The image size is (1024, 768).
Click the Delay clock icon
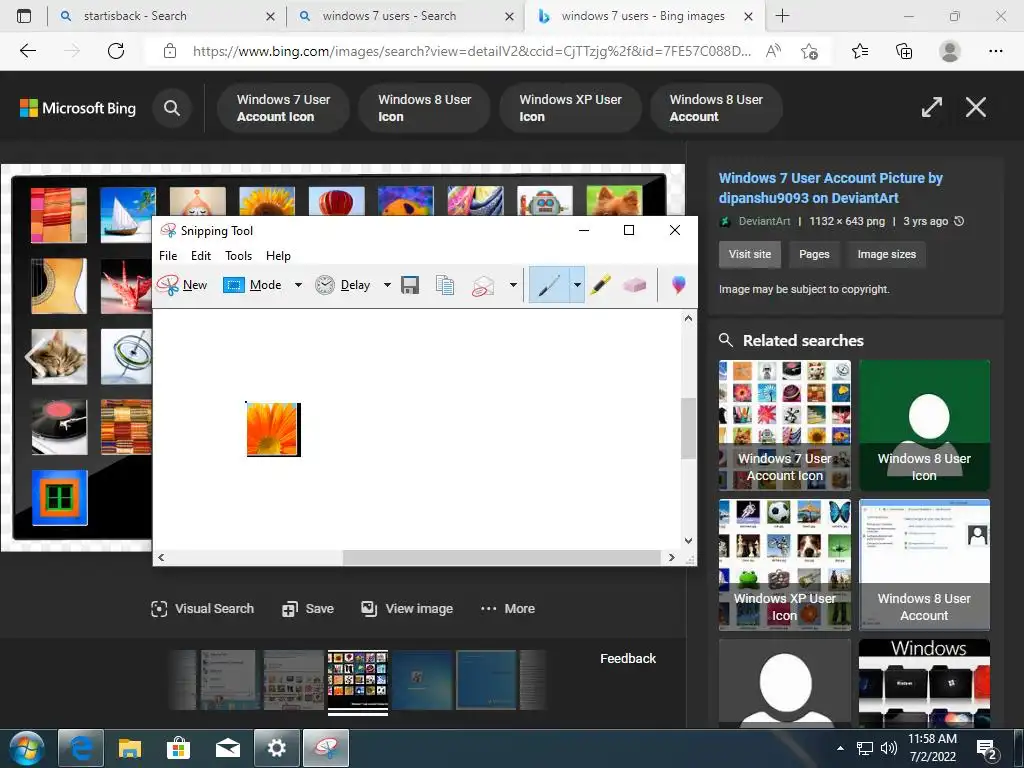tap(325, 285)
